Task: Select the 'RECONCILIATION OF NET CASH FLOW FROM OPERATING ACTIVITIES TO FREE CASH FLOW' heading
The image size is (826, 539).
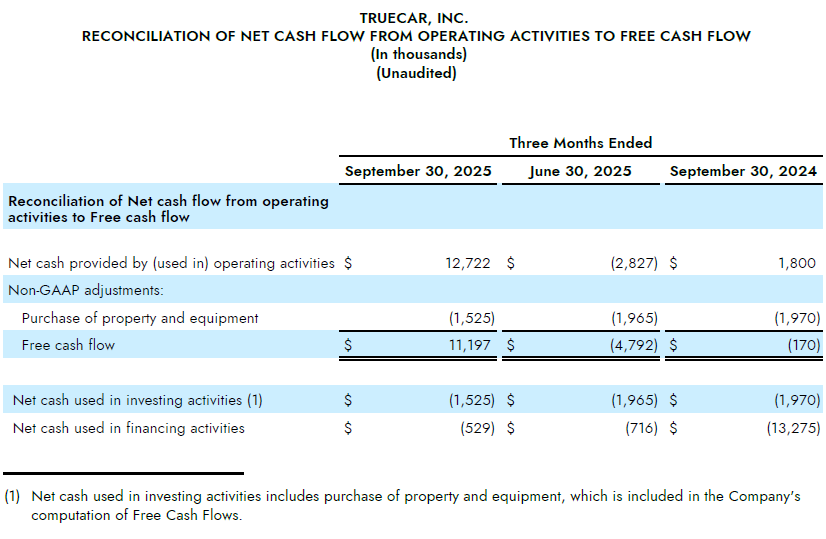Action: tap(416, 36)
